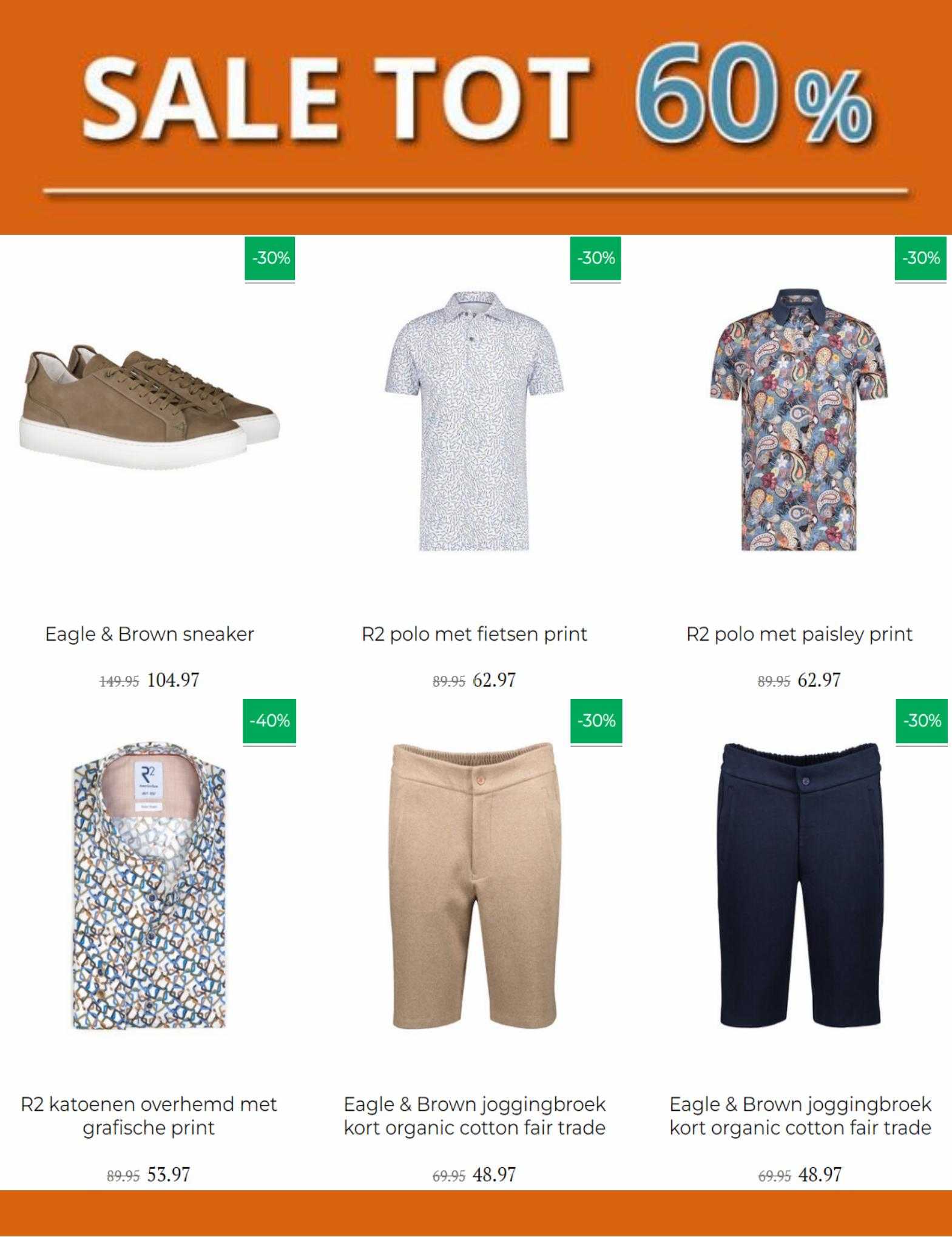Click the -30% badge on the navy shorts
This screenshot has height=1237, width=952.
[922, 721]
